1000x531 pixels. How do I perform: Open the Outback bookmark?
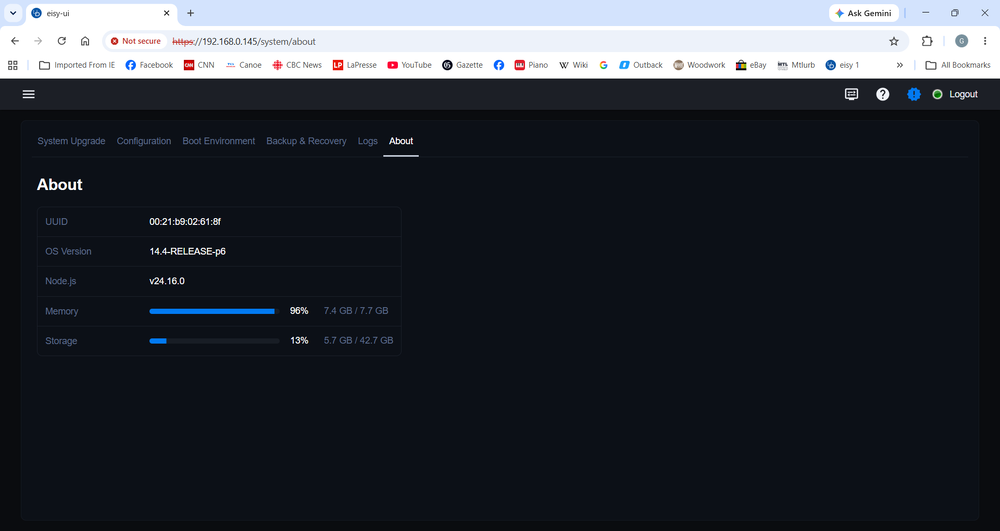point(641,65)
